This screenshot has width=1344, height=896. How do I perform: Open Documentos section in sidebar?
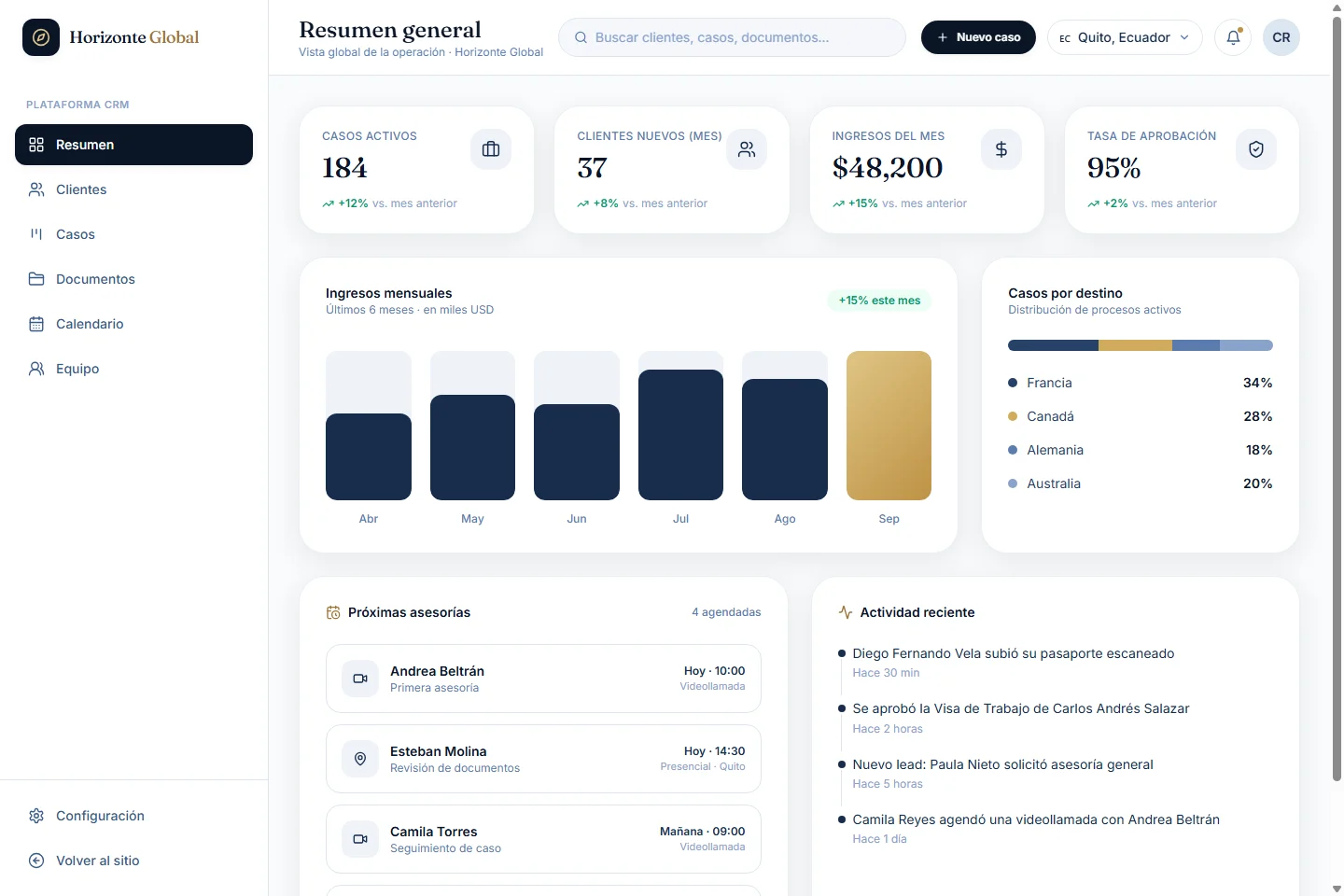(133, 279)
